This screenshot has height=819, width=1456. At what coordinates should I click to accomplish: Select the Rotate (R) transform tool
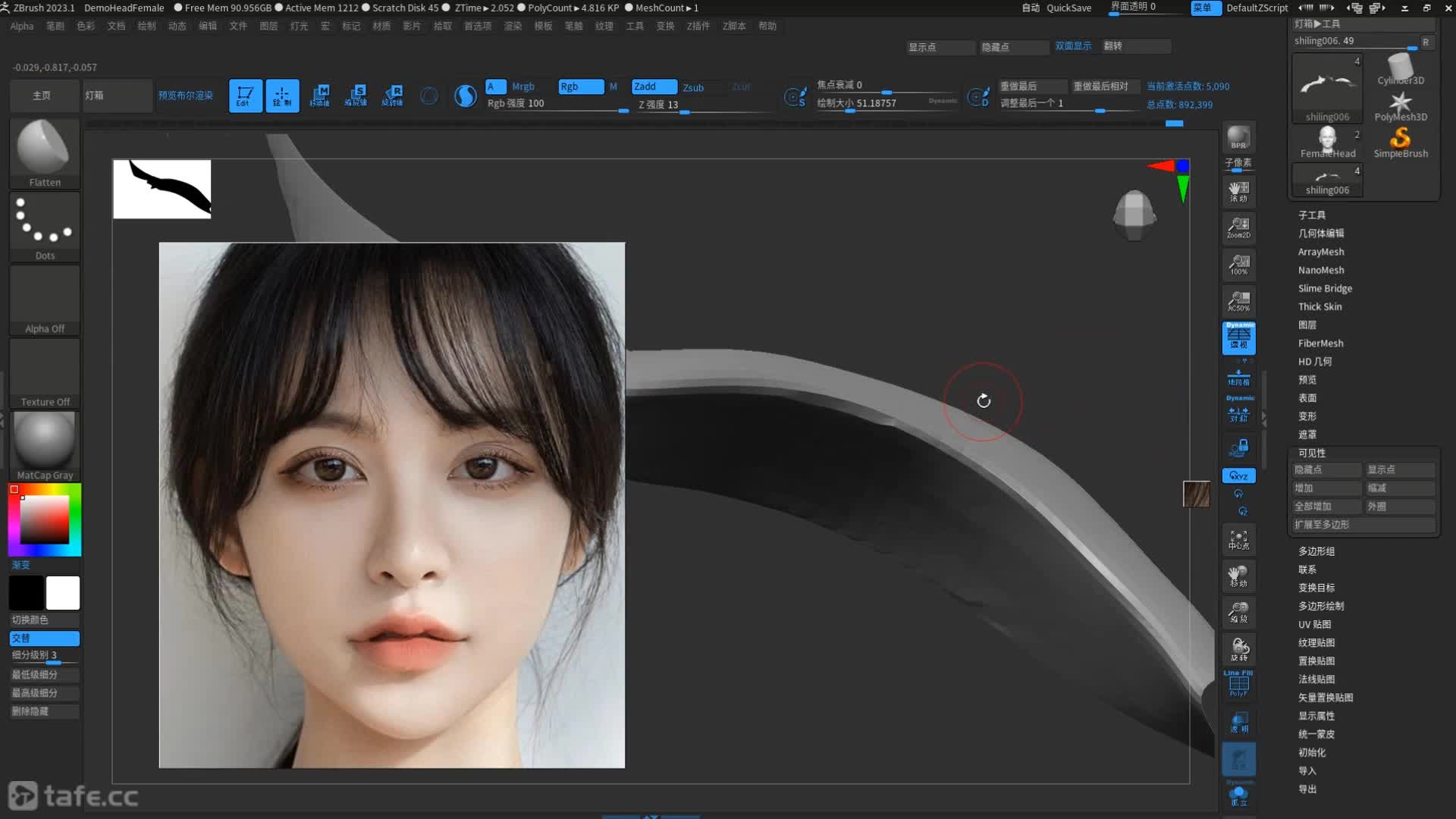click(x=392, y=96)
